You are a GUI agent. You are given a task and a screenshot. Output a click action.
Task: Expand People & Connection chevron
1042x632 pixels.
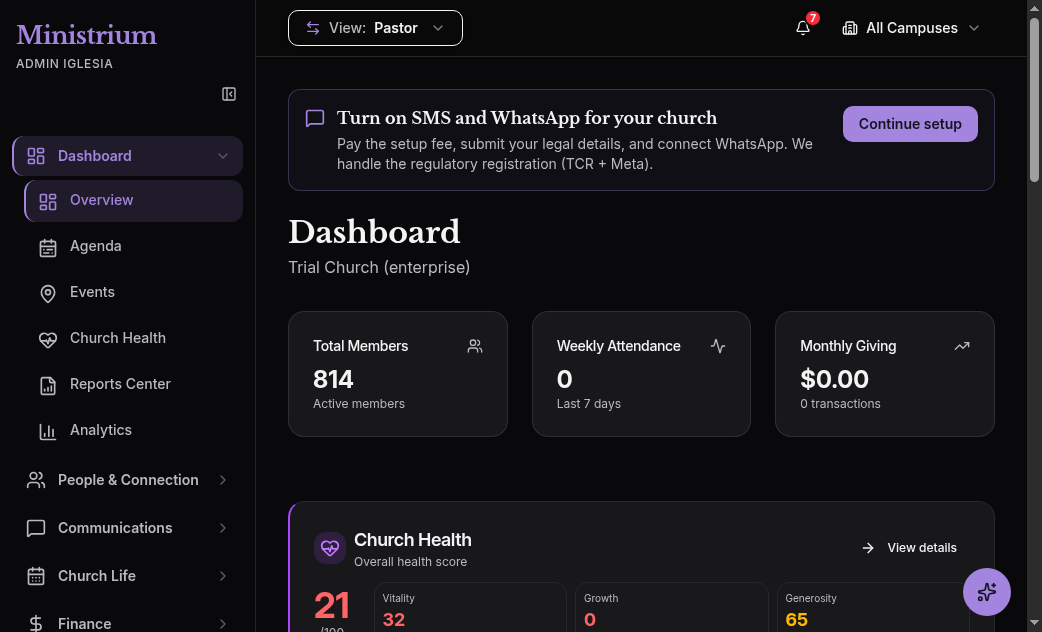[223, 480]
